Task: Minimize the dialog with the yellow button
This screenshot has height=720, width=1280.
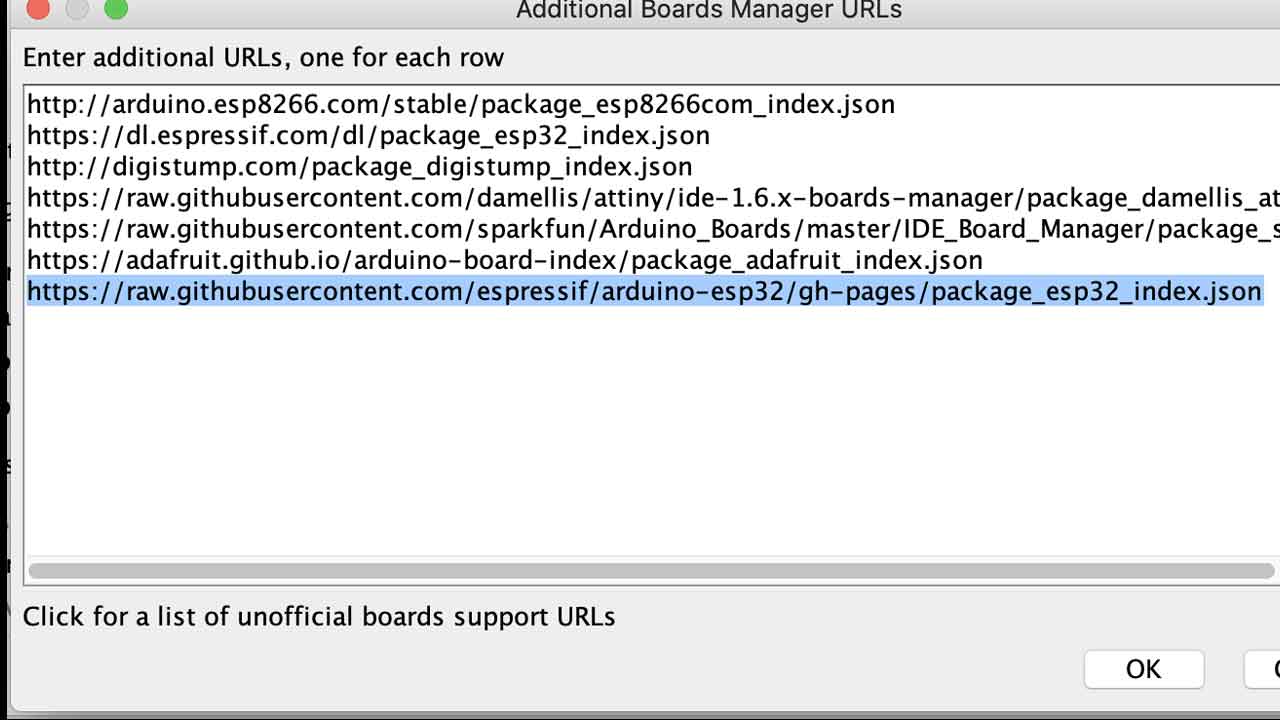Action: pos(77,8)
